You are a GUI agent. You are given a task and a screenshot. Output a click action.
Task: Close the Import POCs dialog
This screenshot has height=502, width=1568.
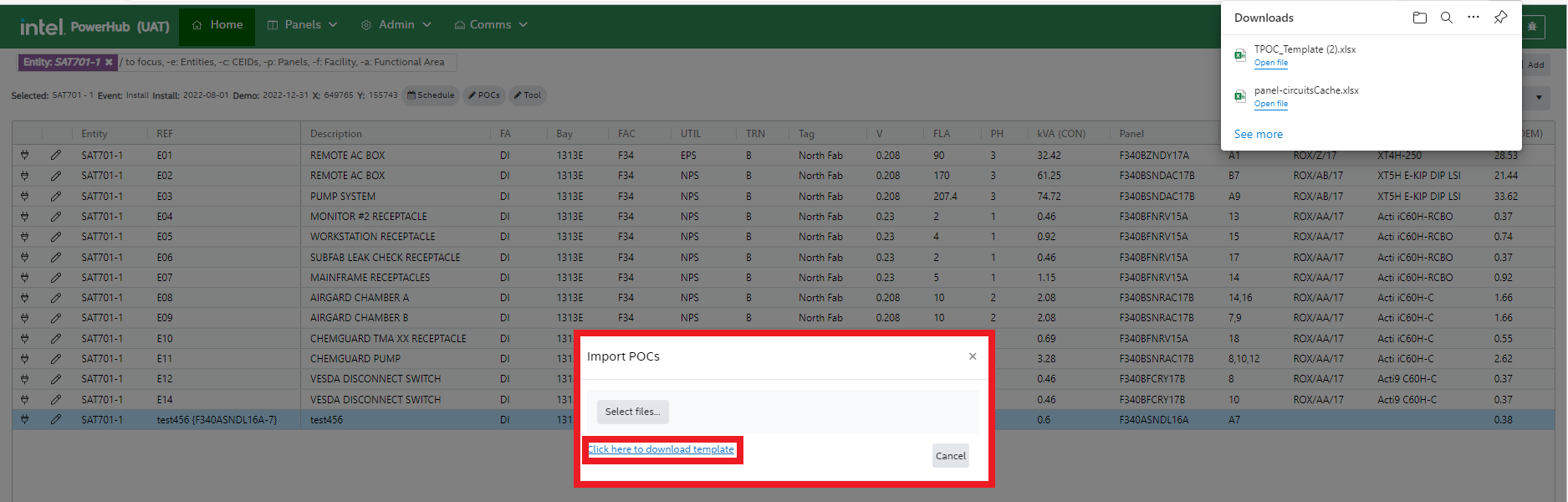(972, 356)
